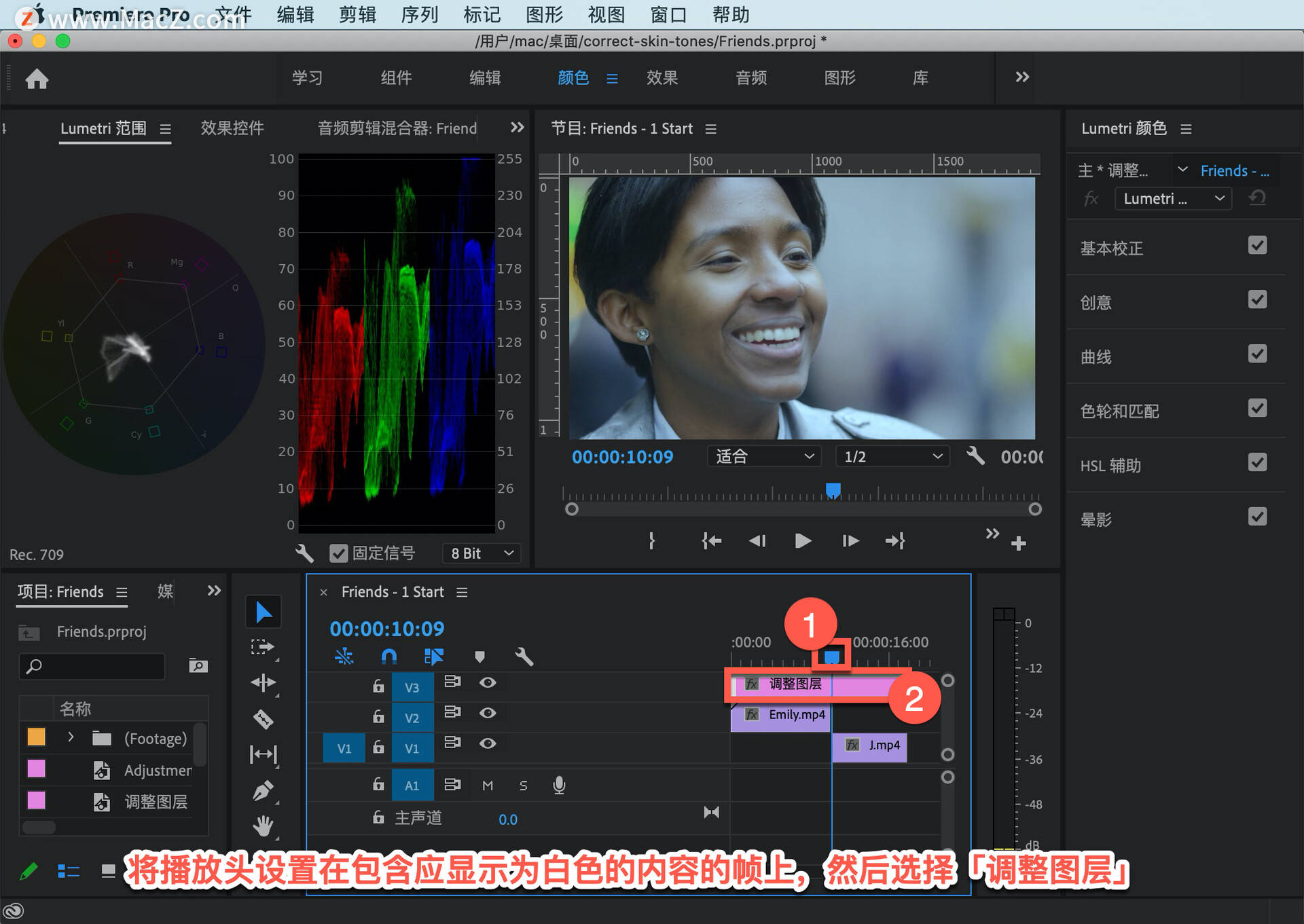The image size is (1304, 924).
Task: Select the Razor tool in the toolbar
Action: pos(263,718)
